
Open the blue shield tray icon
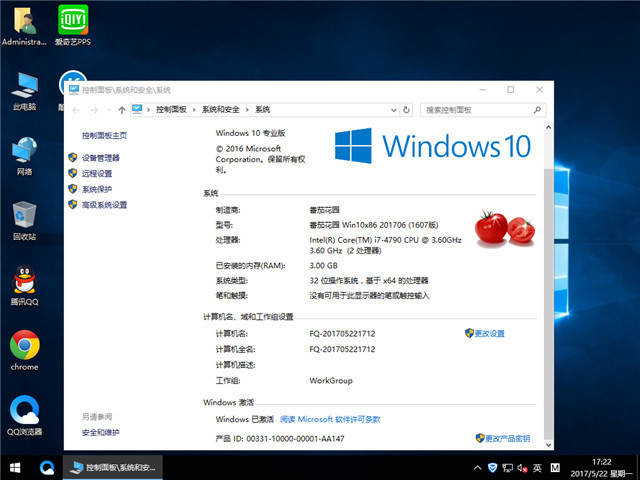[492, 468]
